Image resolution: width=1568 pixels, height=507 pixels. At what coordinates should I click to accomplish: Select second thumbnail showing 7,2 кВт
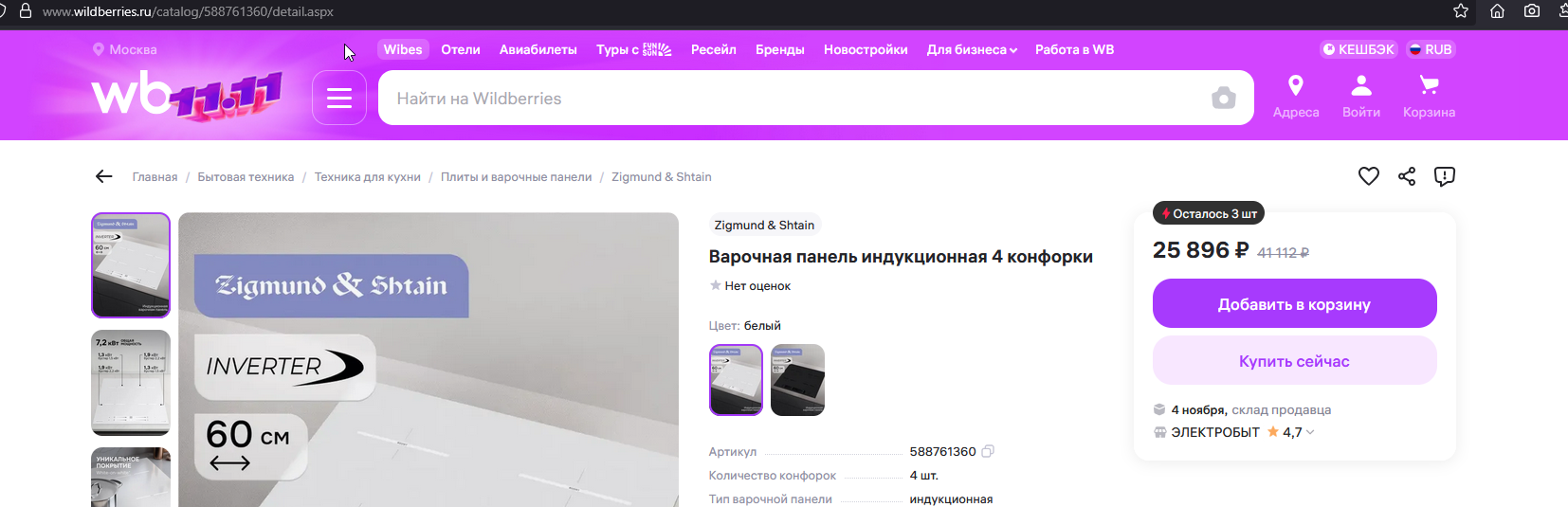131,383
